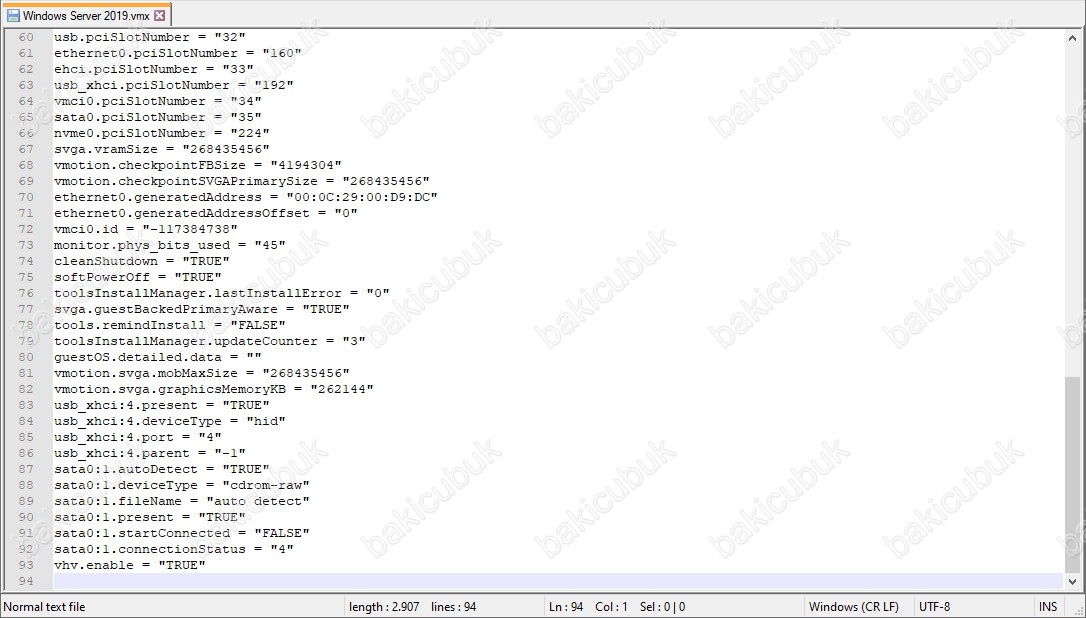Screen dimensions: 1086x618
Task: Click line svga.vramSize = "268435456"
Action: pyautogui.click(x=161, y=149)
